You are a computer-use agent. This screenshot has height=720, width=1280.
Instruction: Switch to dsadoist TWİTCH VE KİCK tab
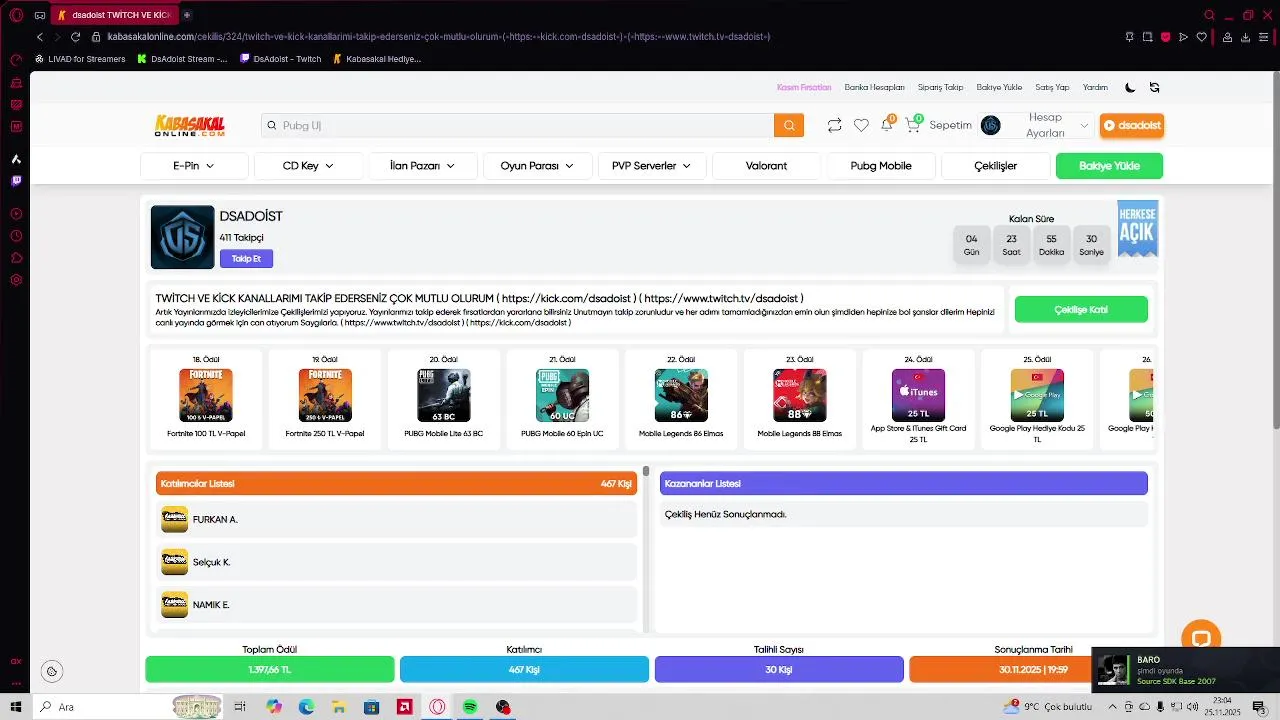click(114, 15)
